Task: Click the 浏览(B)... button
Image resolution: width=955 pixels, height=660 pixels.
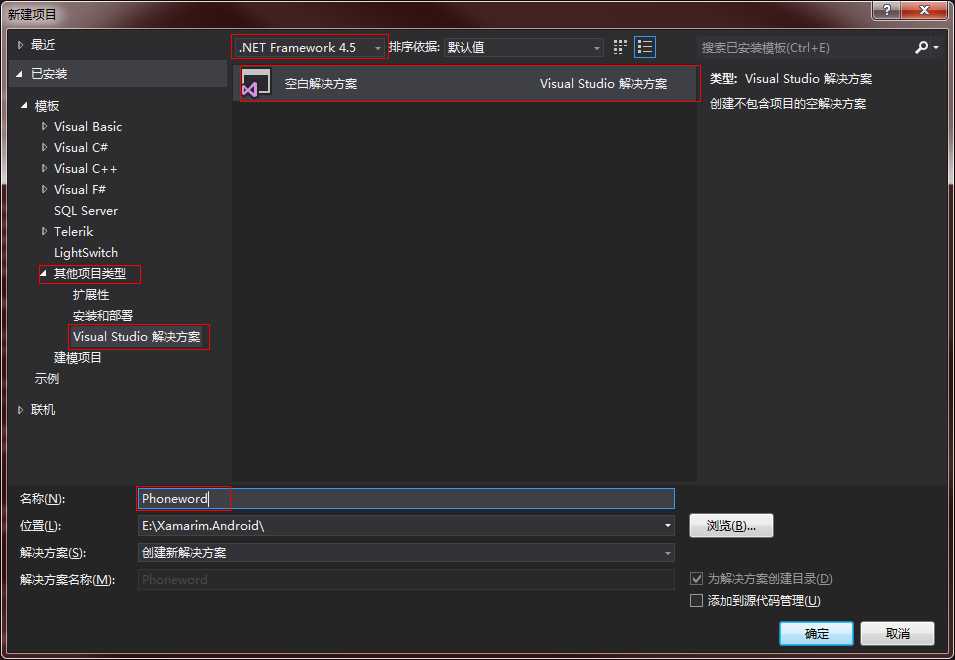Action: pos(731,525)
